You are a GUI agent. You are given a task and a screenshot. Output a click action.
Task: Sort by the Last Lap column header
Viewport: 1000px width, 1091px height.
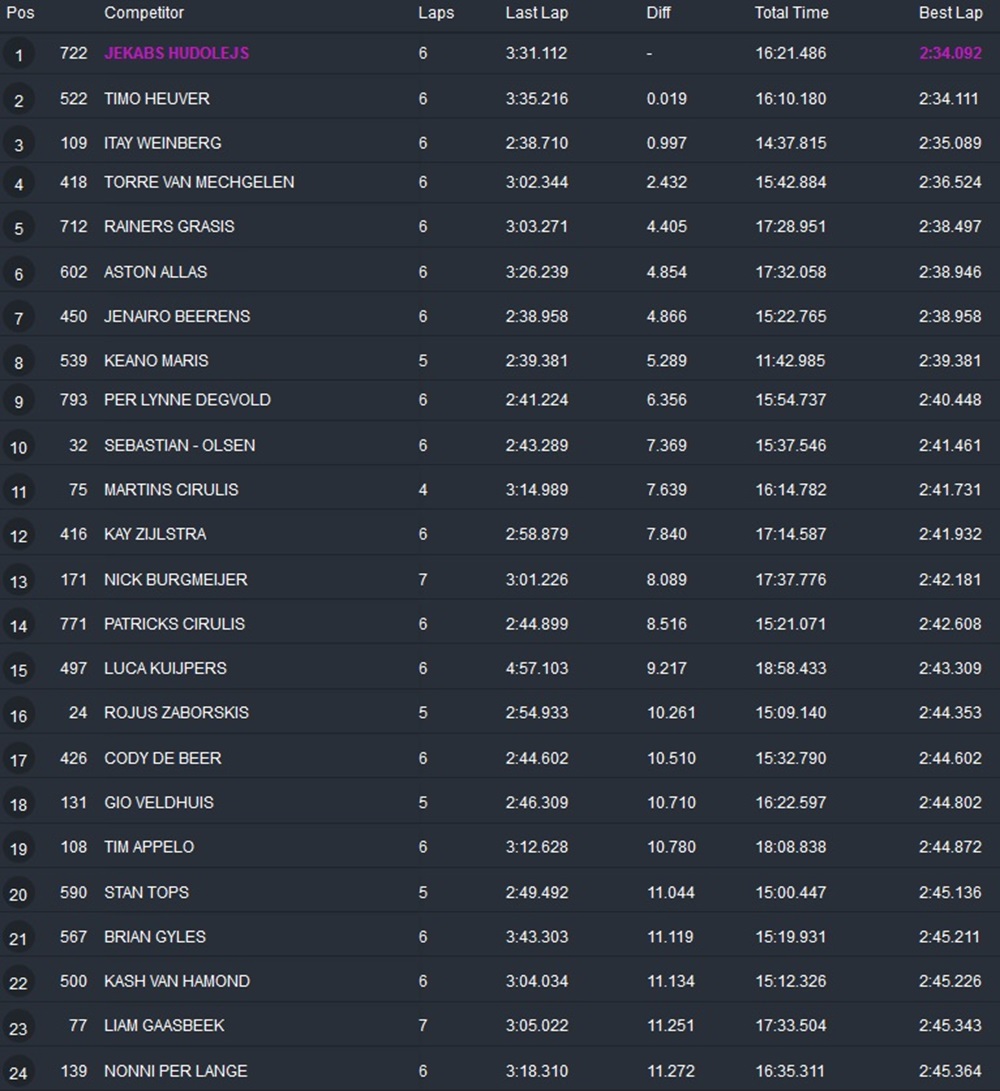pos(536,13)
